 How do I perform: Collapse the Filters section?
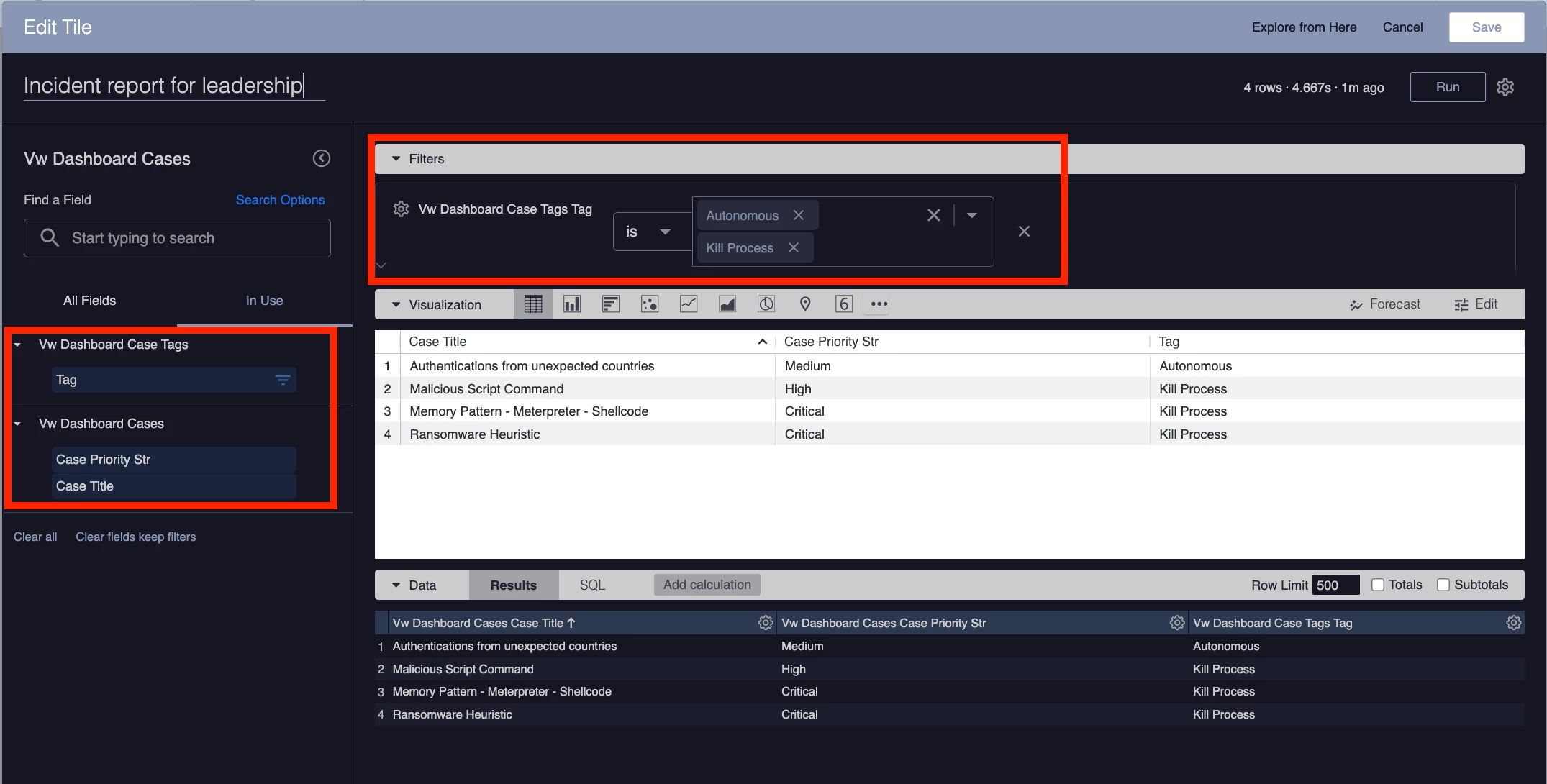396,159
